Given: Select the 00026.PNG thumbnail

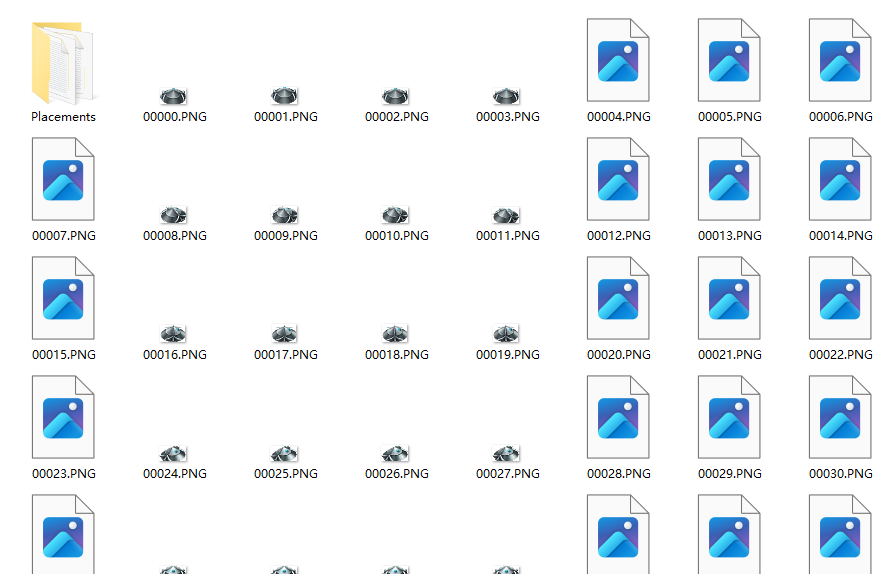Looking at the screenshot, I should point(396,454).
